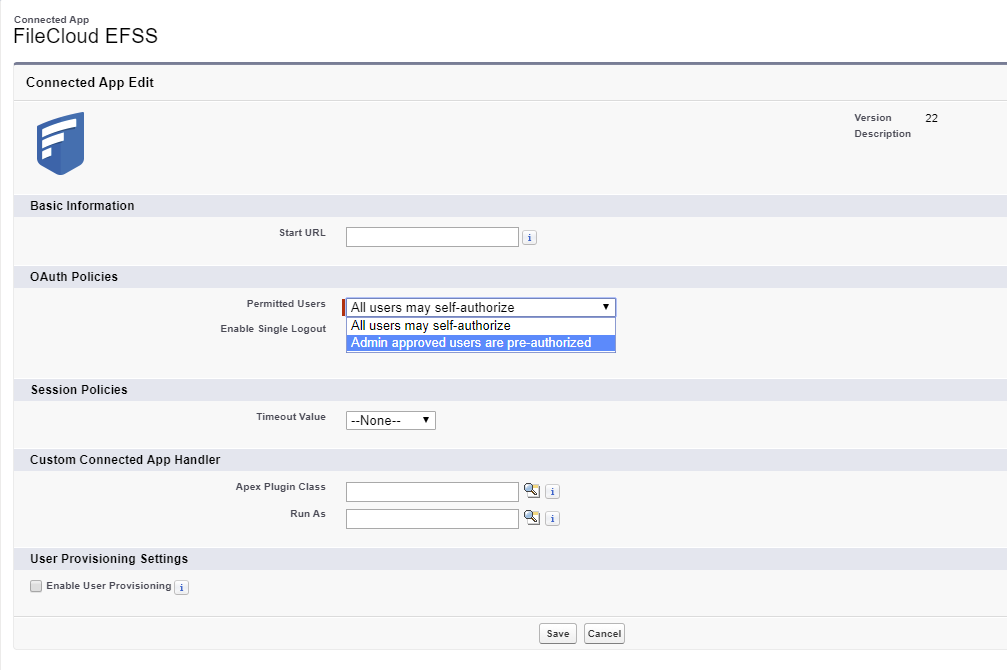The height and width of the screenshot is (670, 1007).
Task: Select Admin approved users are pre-authorized
Action: point(480,343)
